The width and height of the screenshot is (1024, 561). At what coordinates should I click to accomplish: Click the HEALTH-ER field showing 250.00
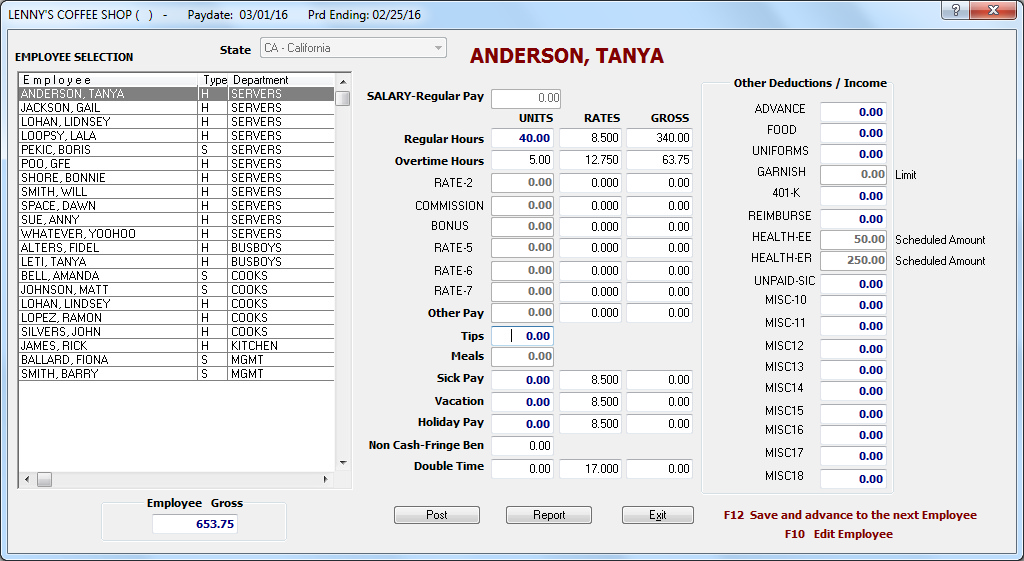tap(854, 261)
